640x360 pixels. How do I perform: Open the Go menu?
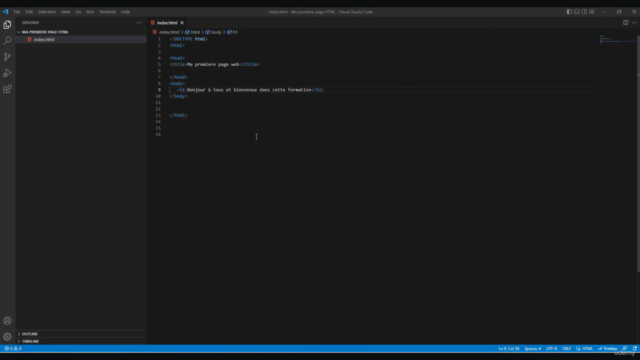click(x=78, y=12)
